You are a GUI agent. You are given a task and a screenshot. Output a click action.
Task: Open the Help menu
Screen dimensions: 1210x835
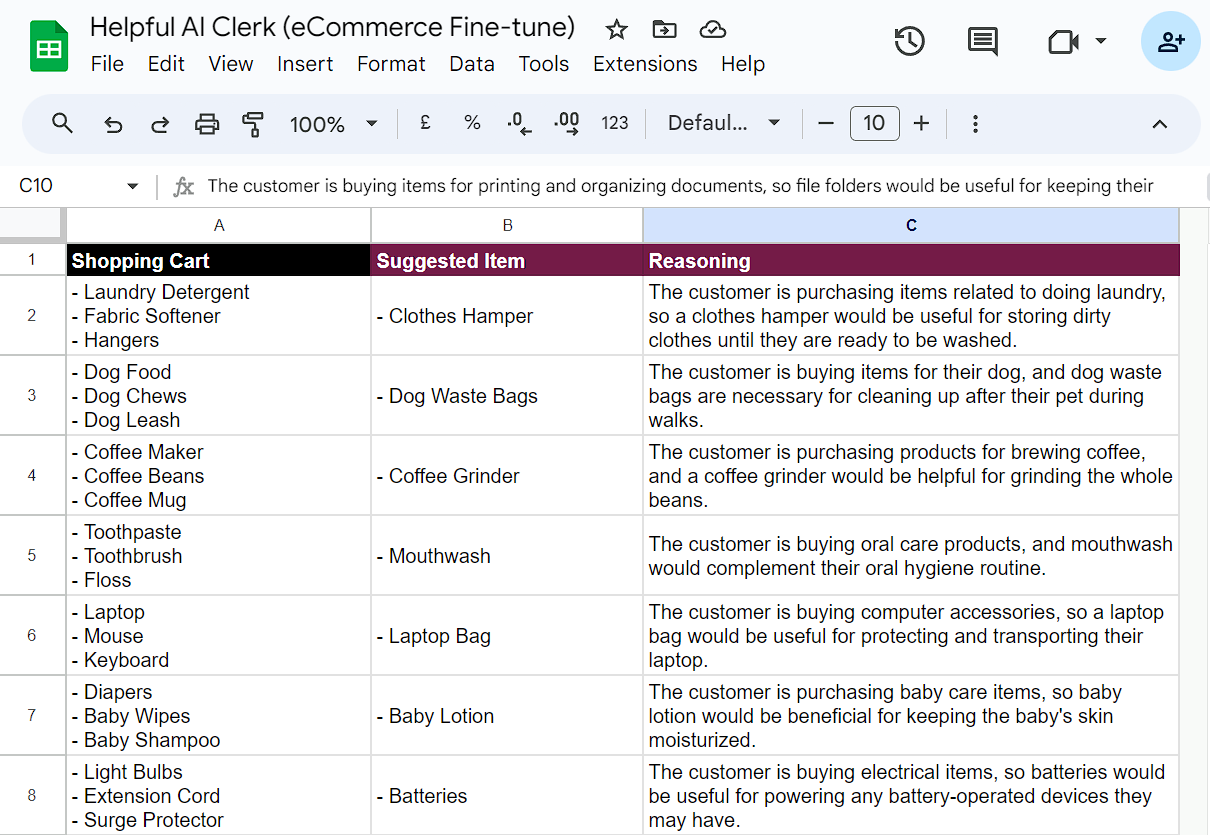click(x=743, y=64)
